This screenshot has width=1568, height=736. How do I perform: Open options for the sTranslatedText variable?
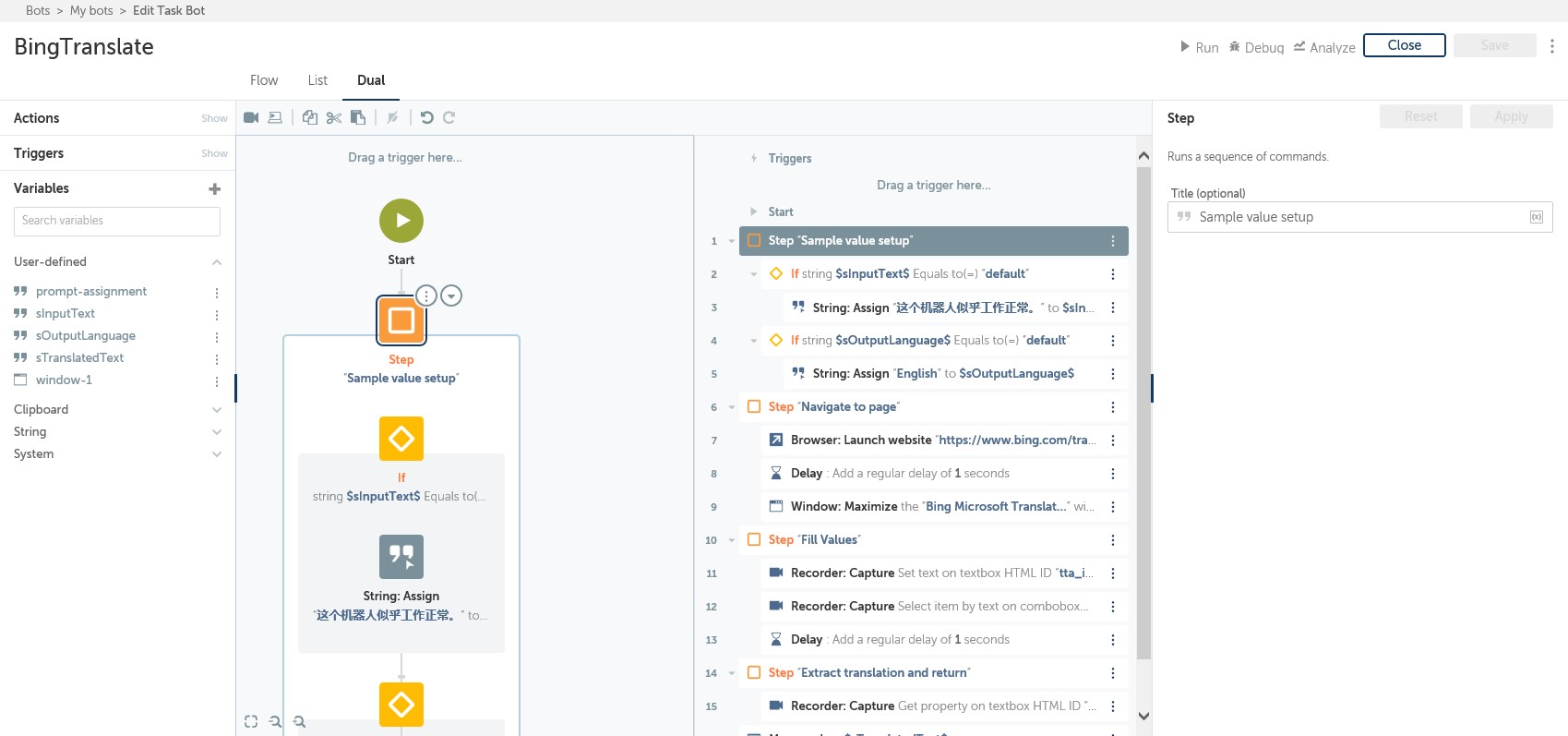[x=217, y=359]
